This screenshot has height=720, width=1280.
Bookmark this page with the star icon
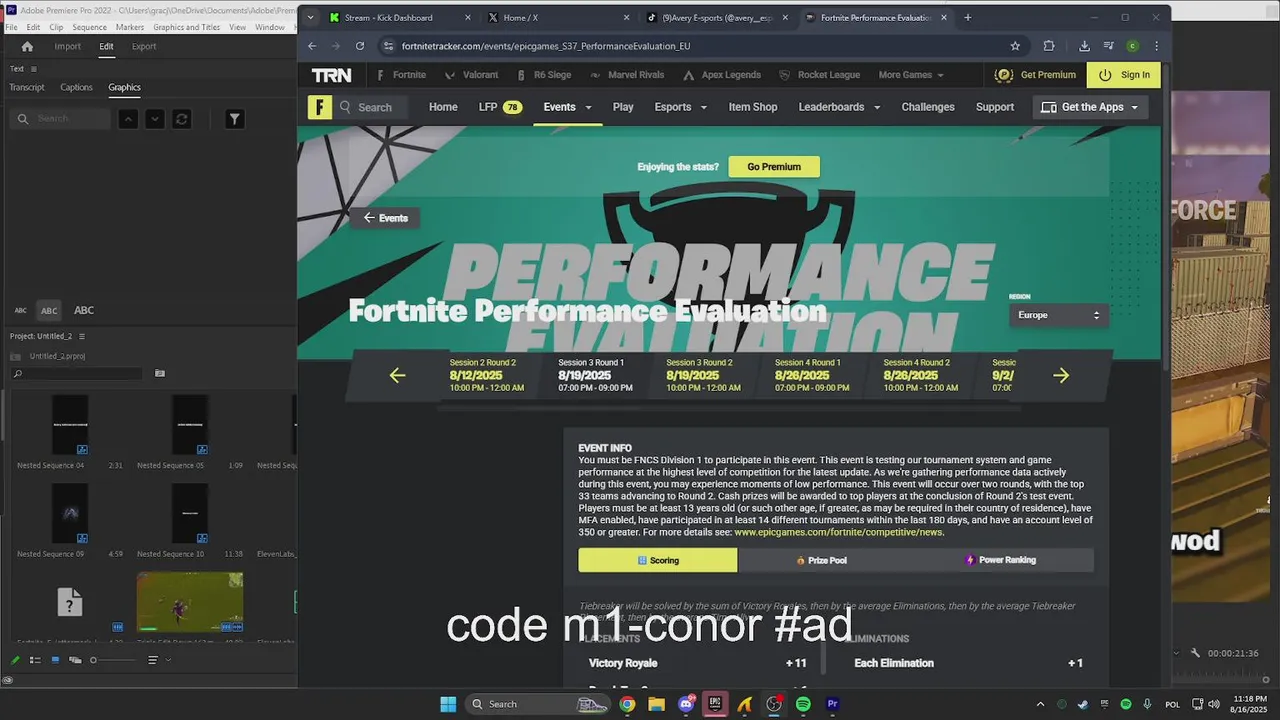coord(1015,46)
